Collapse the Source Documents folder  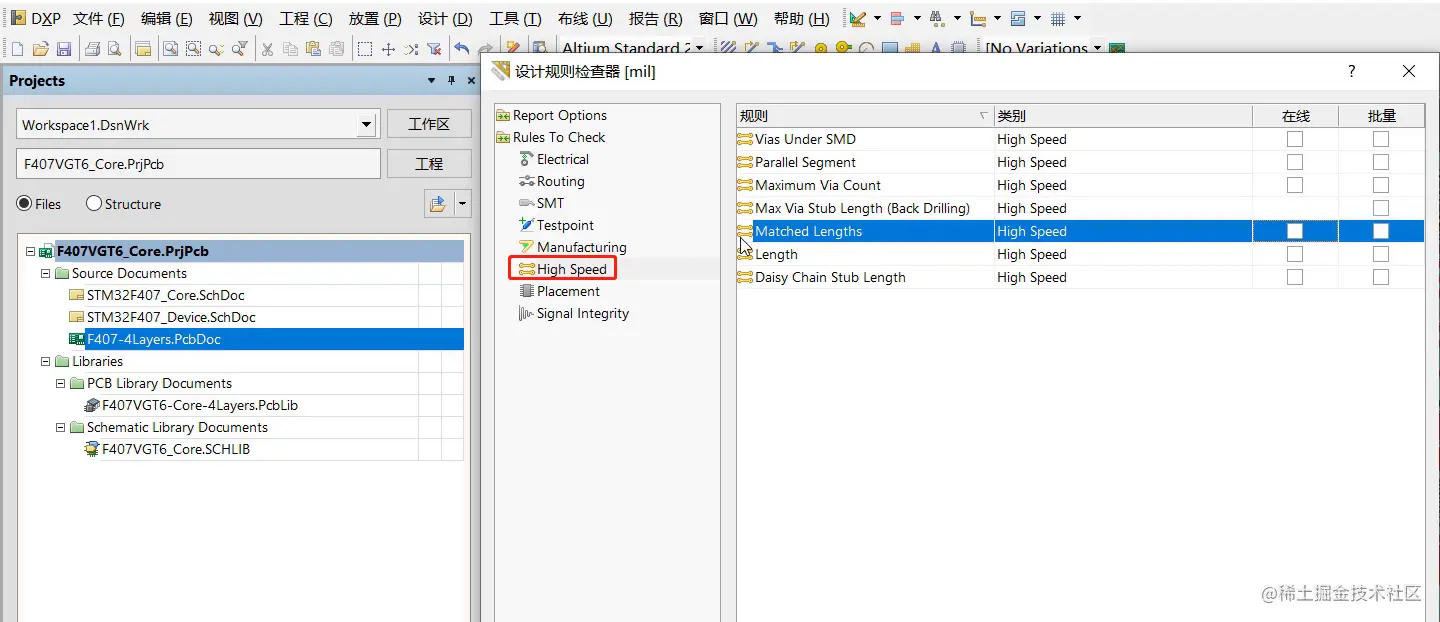(45, 273)
